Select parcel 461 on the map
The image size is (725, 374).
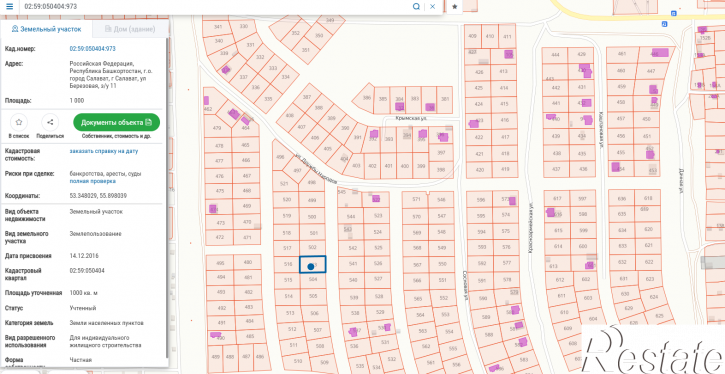click(x=621, y=54)
